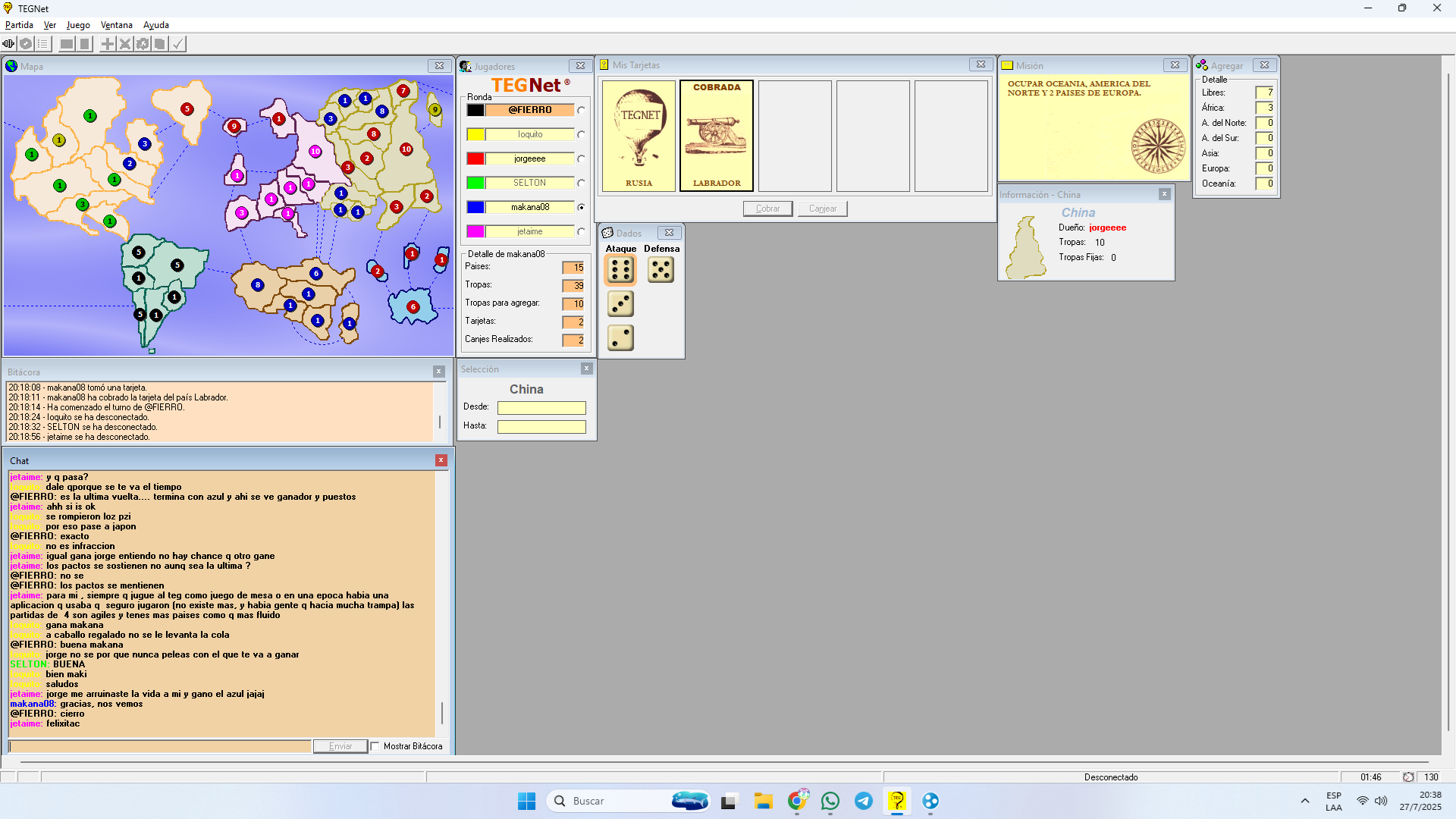Click the China country shape in Información
1456x819 pixels.
[1025, 247]
